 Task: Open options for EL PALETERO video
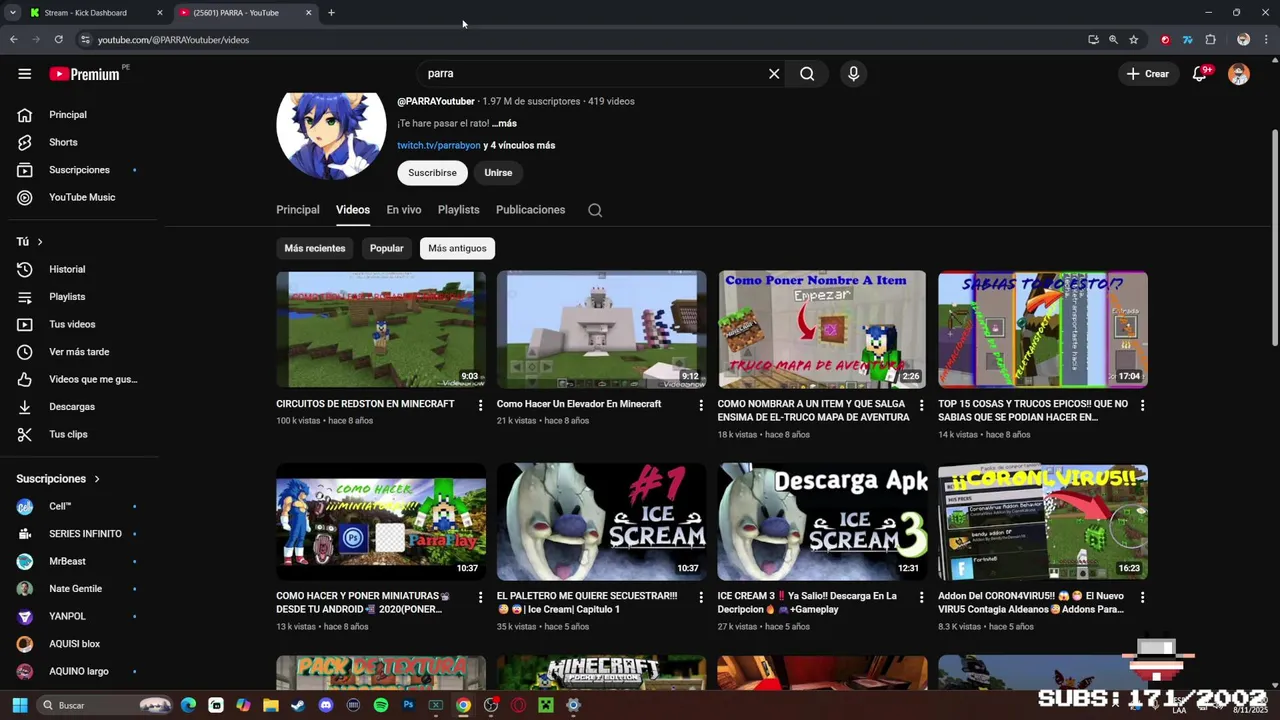pyautogui.click(x=701, y=597)
